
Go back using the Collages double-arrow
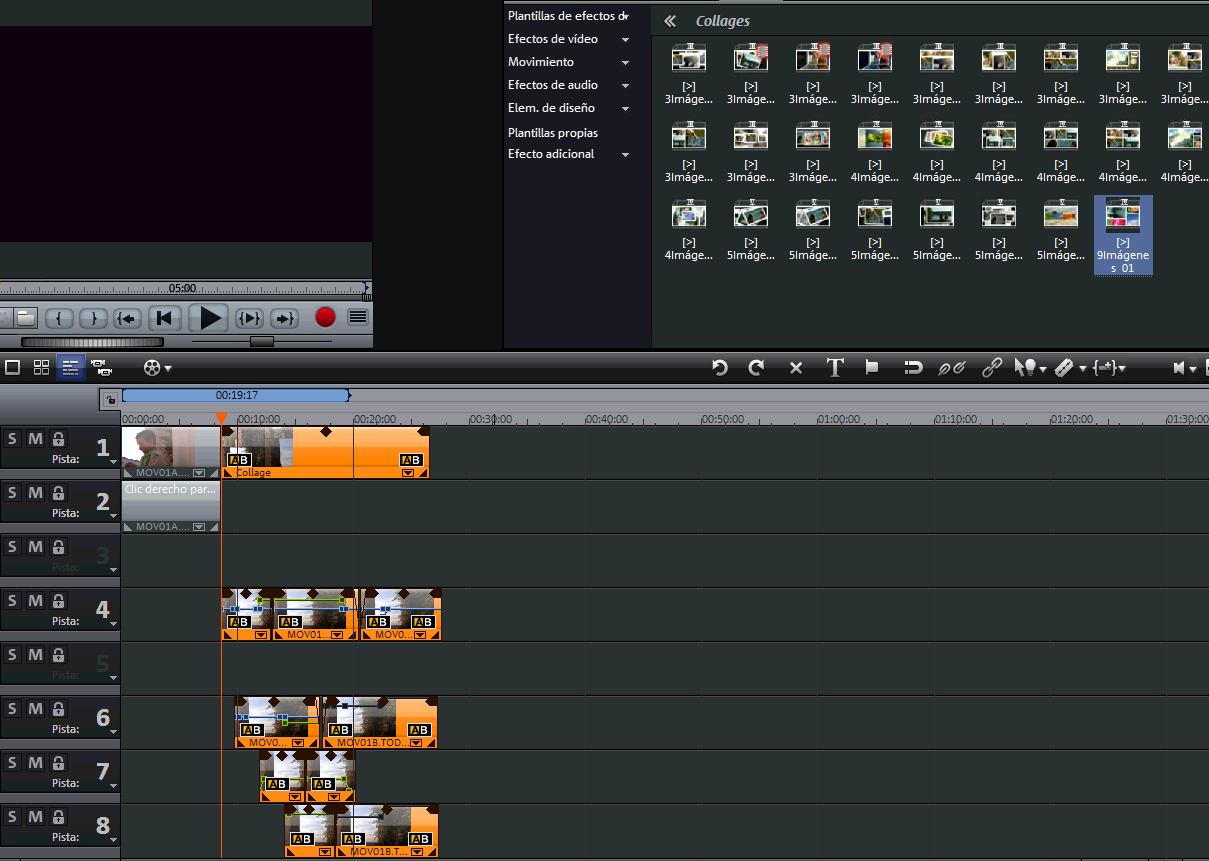coord(670,21)
